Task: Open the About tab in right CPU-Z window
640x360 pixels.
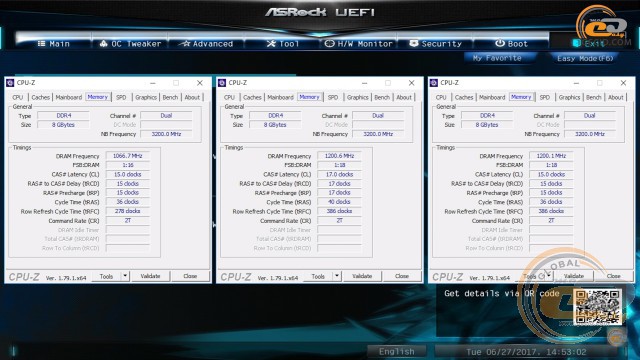Action: [616, 97]
